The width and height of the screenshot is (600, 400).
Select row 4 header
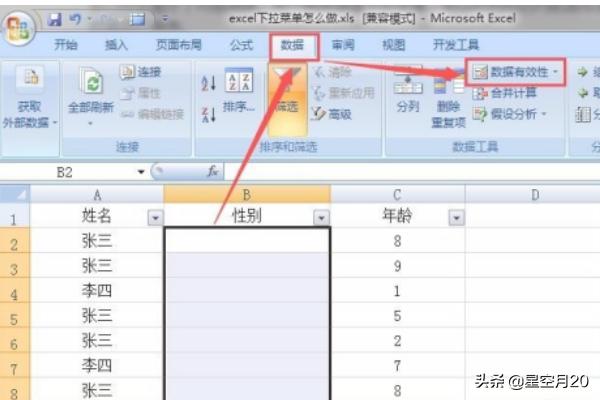point(14,290)
